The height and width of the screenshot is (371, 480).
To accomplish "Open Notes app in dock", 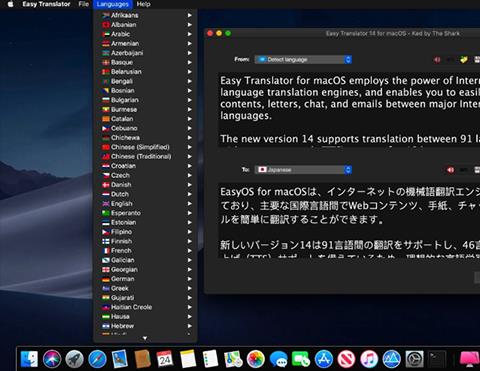I will [x=188, y=359].
